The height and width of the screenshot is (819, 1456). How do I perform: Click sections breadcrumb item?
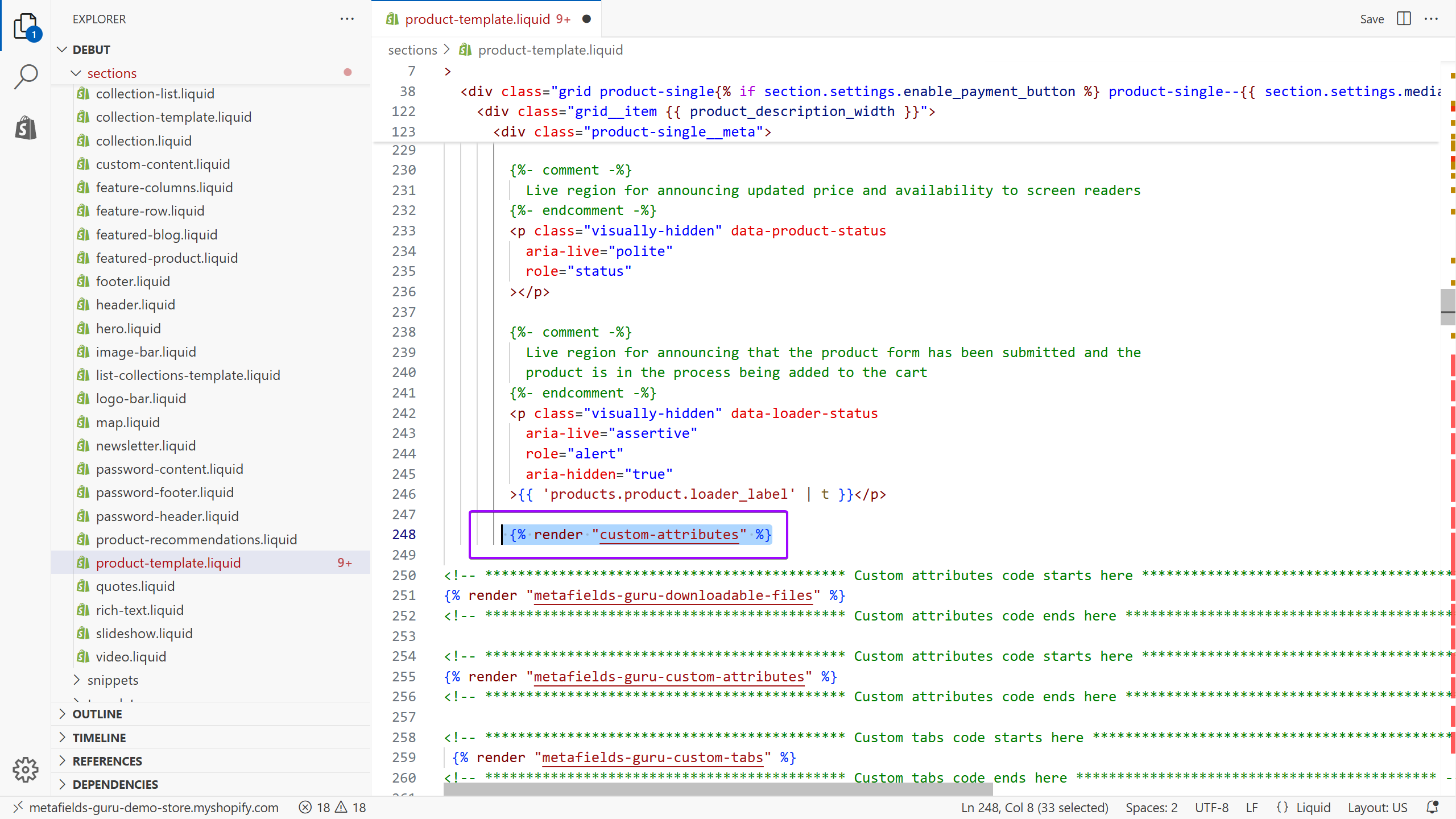[412, 50]
